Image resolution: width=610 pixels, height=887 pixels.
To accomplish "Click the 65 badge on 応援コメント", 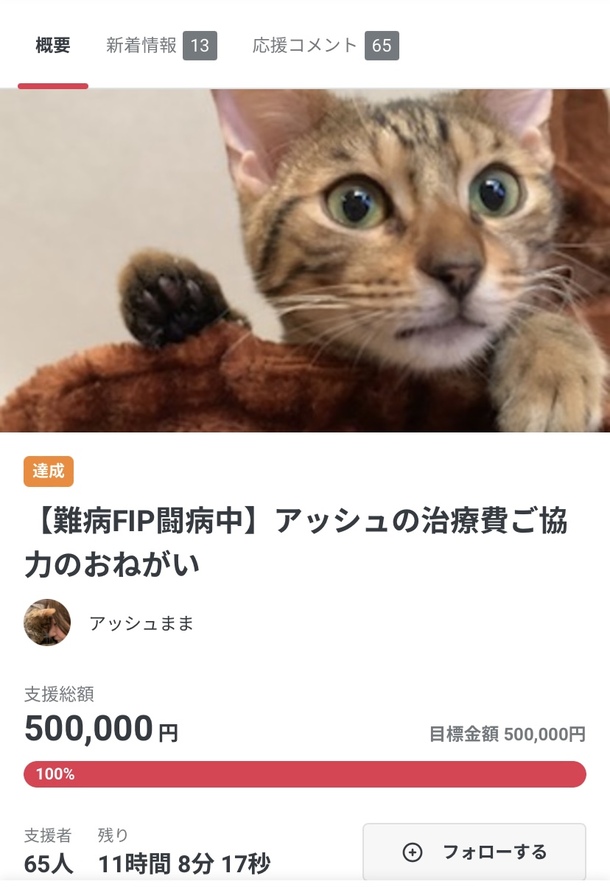I will [381, 45].
